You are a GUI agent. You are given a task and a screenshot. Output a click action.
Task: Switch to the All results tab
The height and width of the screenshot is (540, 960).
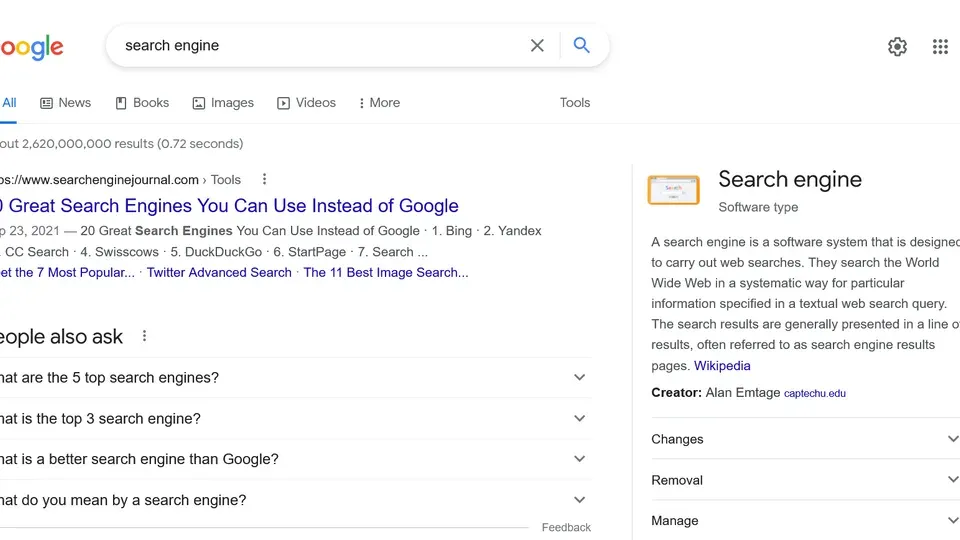coord(9,103)
